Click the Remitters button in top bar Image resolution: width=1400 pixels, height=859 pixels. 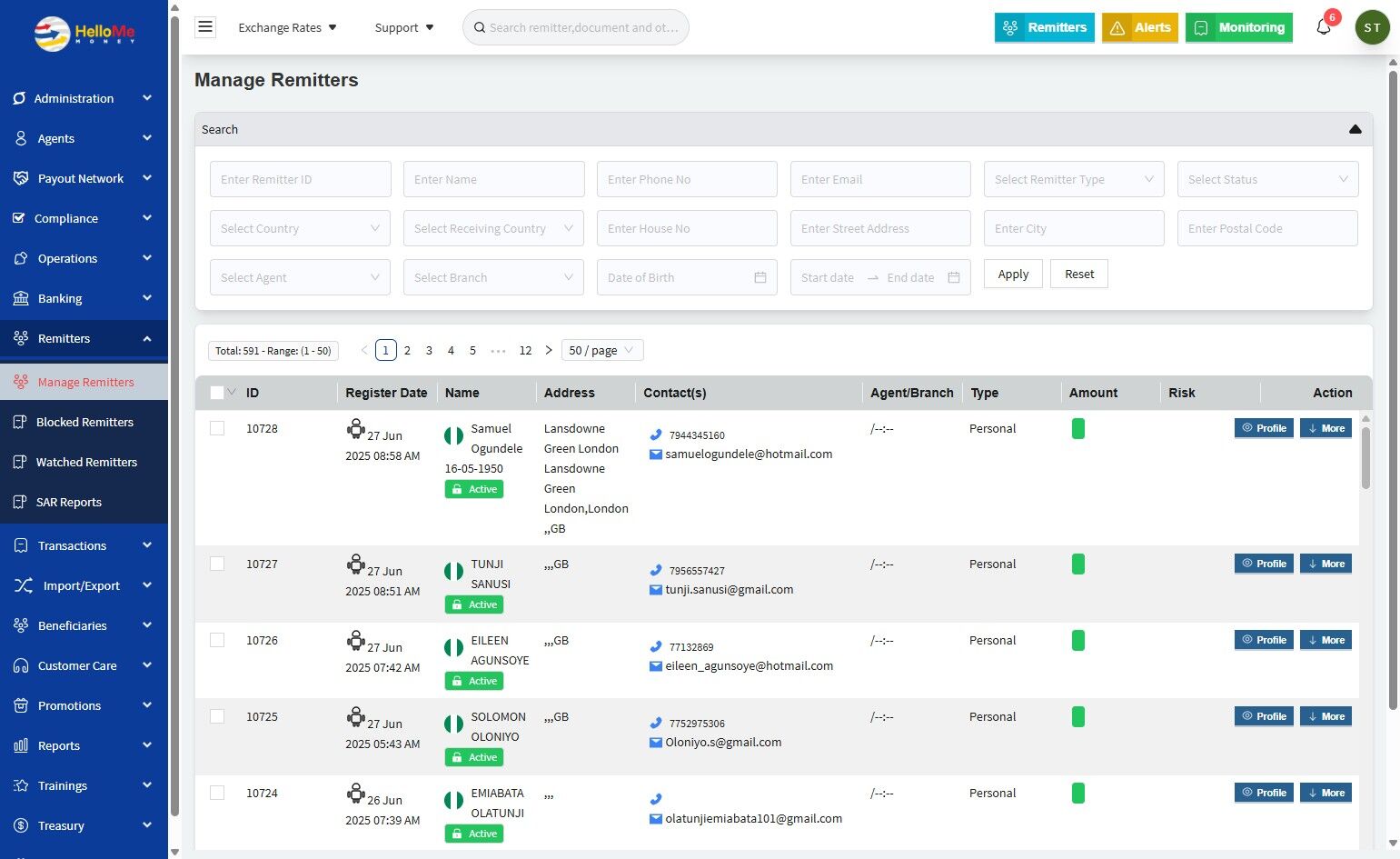1045,27
